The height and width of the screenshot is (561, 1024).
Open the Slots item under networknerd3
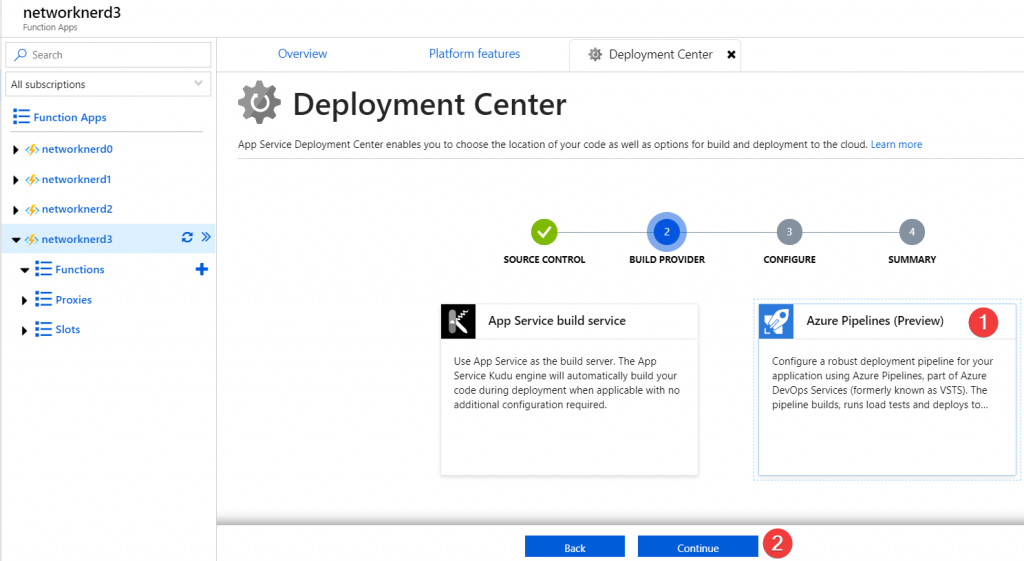(x=67, y=329)
